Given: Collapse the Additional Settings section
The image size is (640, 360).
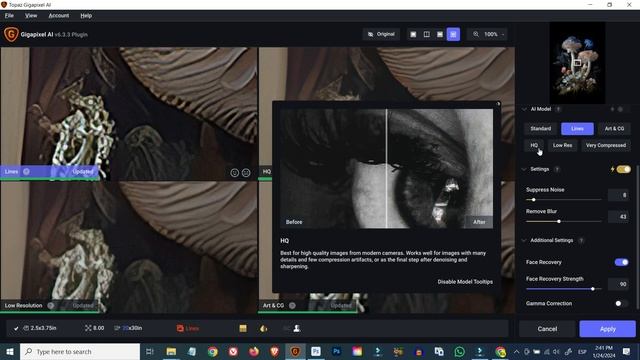Looking at the screenshot, I should 524,240.
